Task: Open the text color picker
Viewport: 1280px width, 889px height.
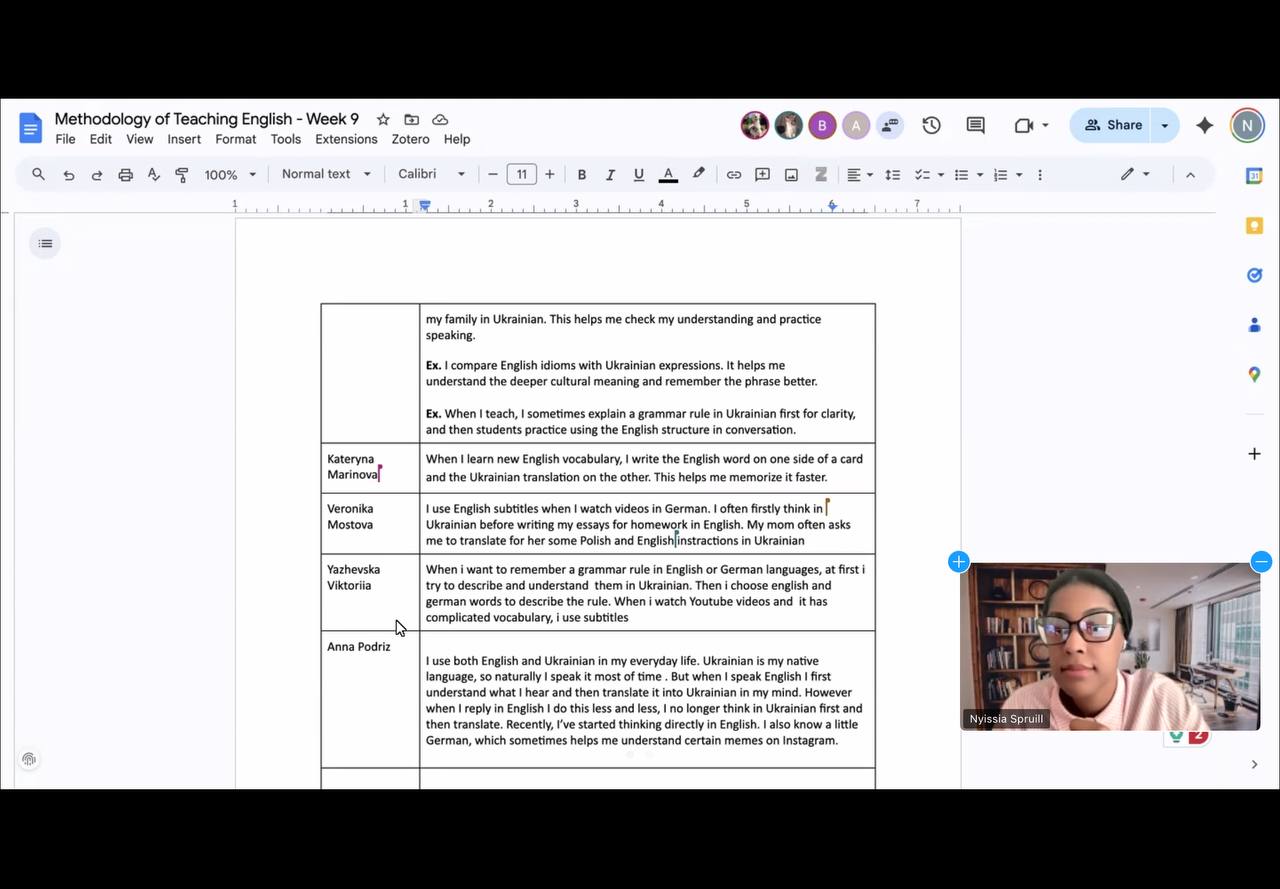Action: [668, 175]
